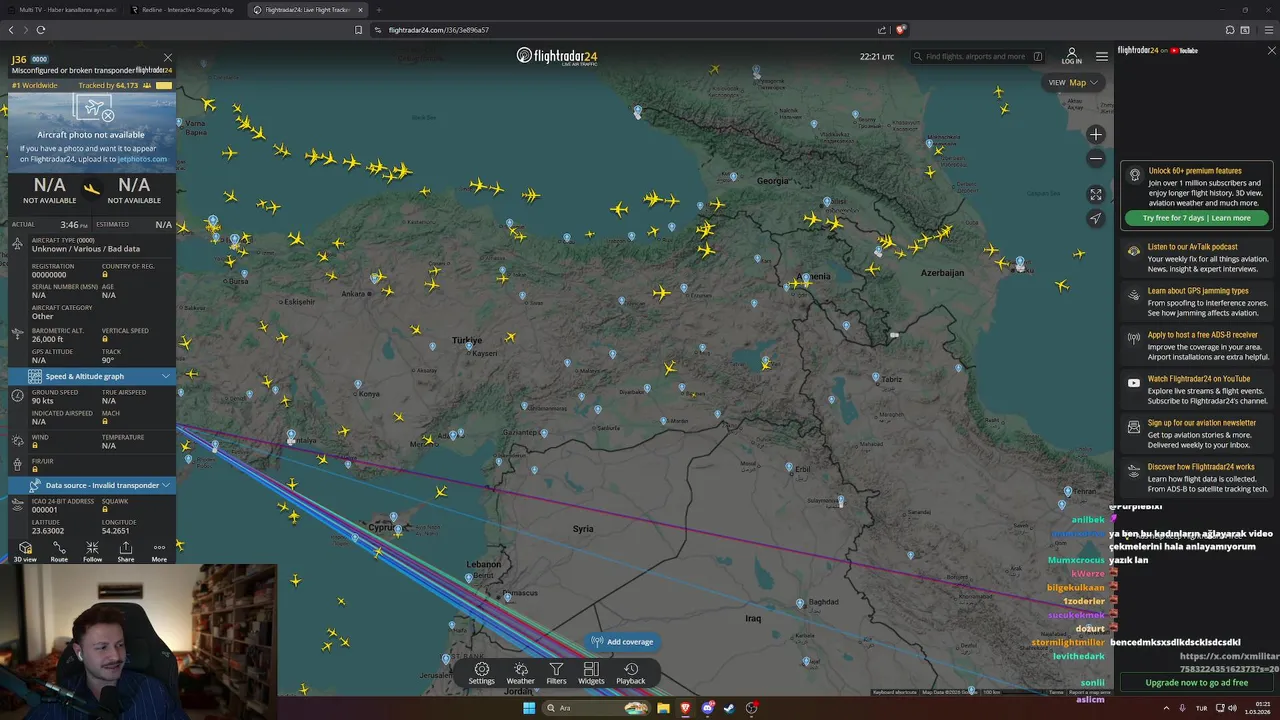1280x720 pixels.
Task: Open the Playback feature
Action: 630,673
